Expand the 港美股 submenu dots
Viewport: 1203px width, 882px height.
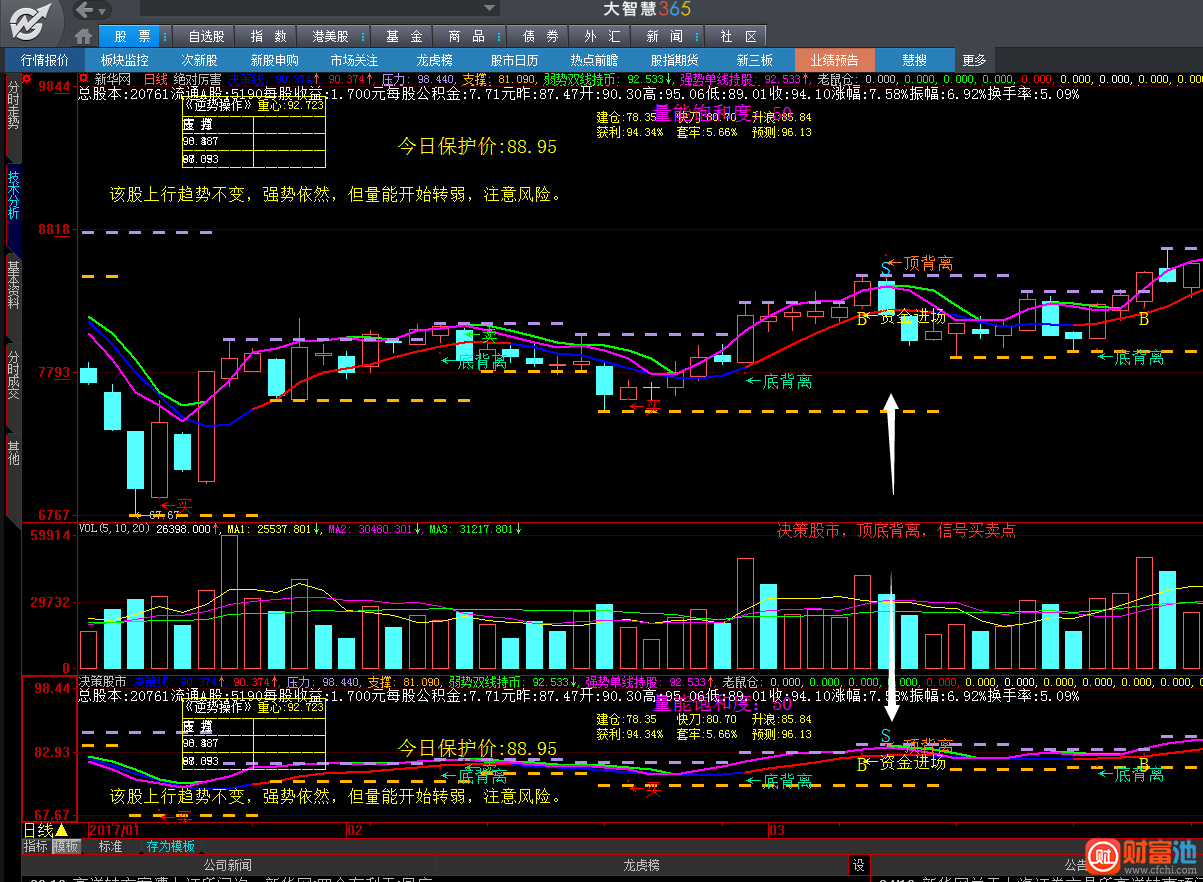tap(365, 36)
